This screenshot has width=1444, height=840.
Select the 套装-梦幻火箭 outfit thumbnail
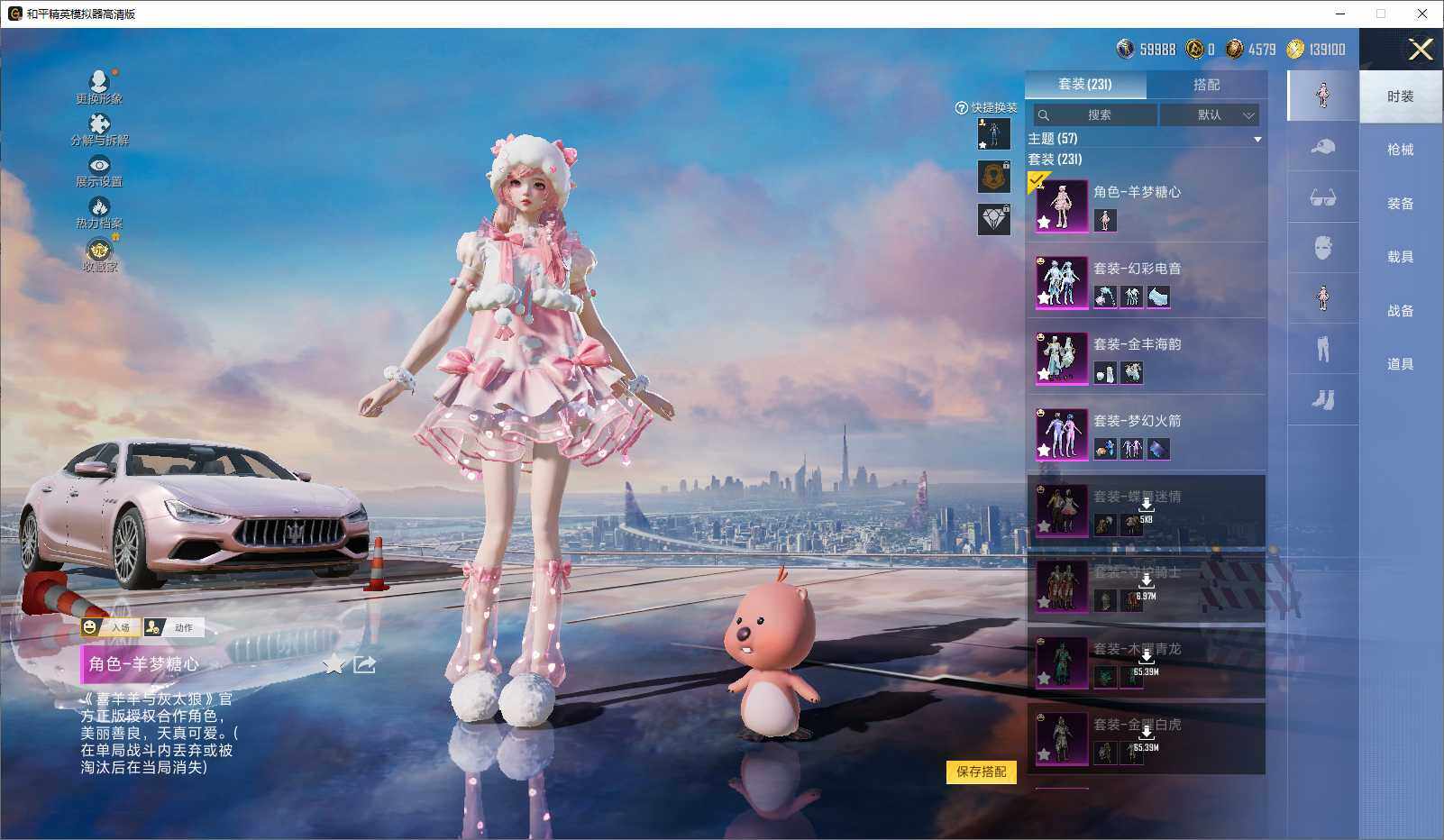click(1062, 434)
